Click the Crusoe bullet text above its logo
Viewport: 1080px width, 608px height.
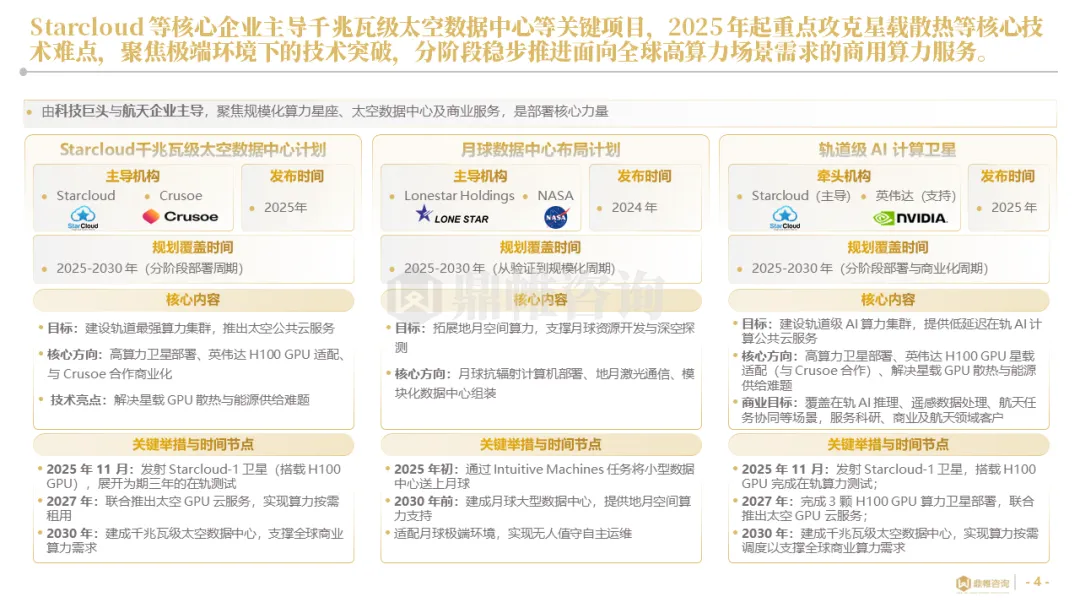(x=180, y=196)
